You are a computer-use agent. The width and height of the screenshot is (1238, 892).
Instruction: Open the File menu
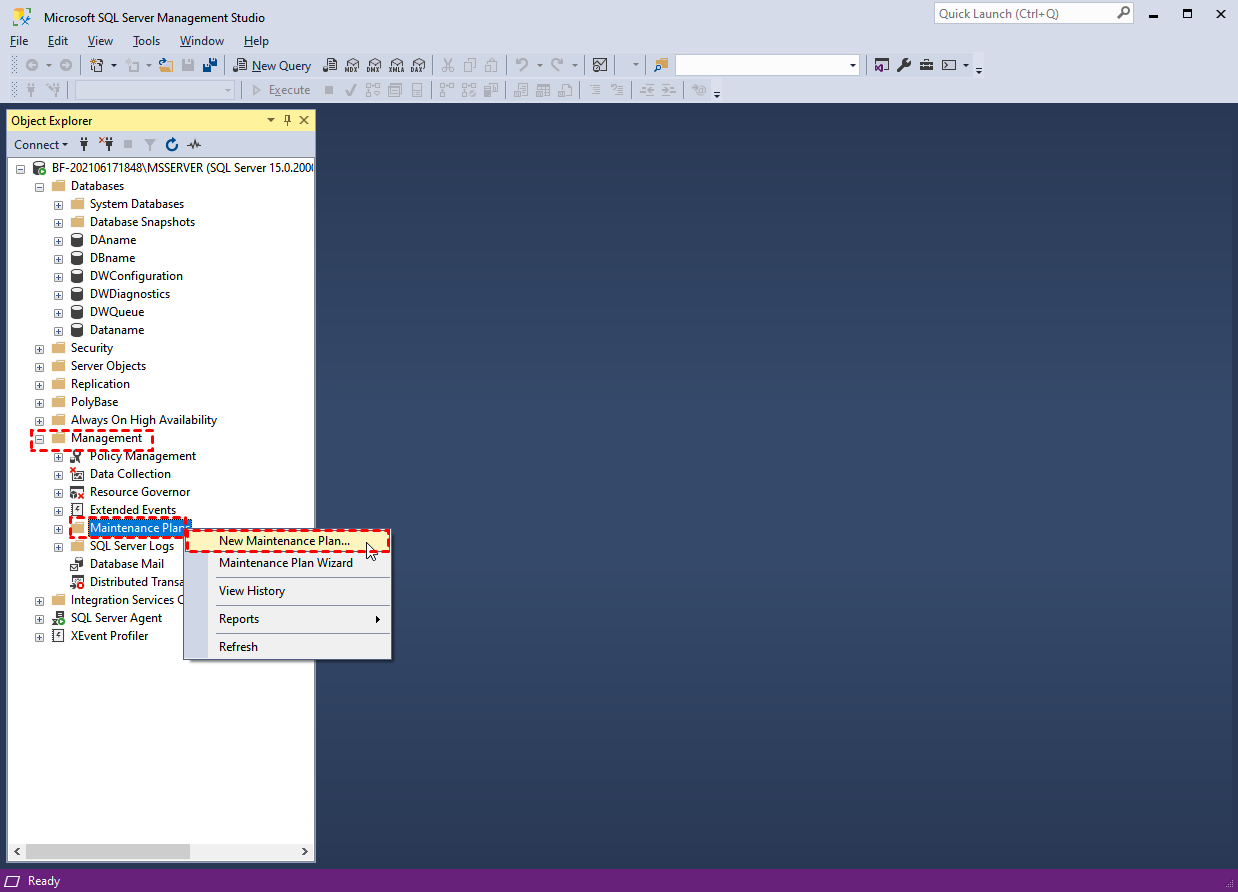tap(19, 41)
